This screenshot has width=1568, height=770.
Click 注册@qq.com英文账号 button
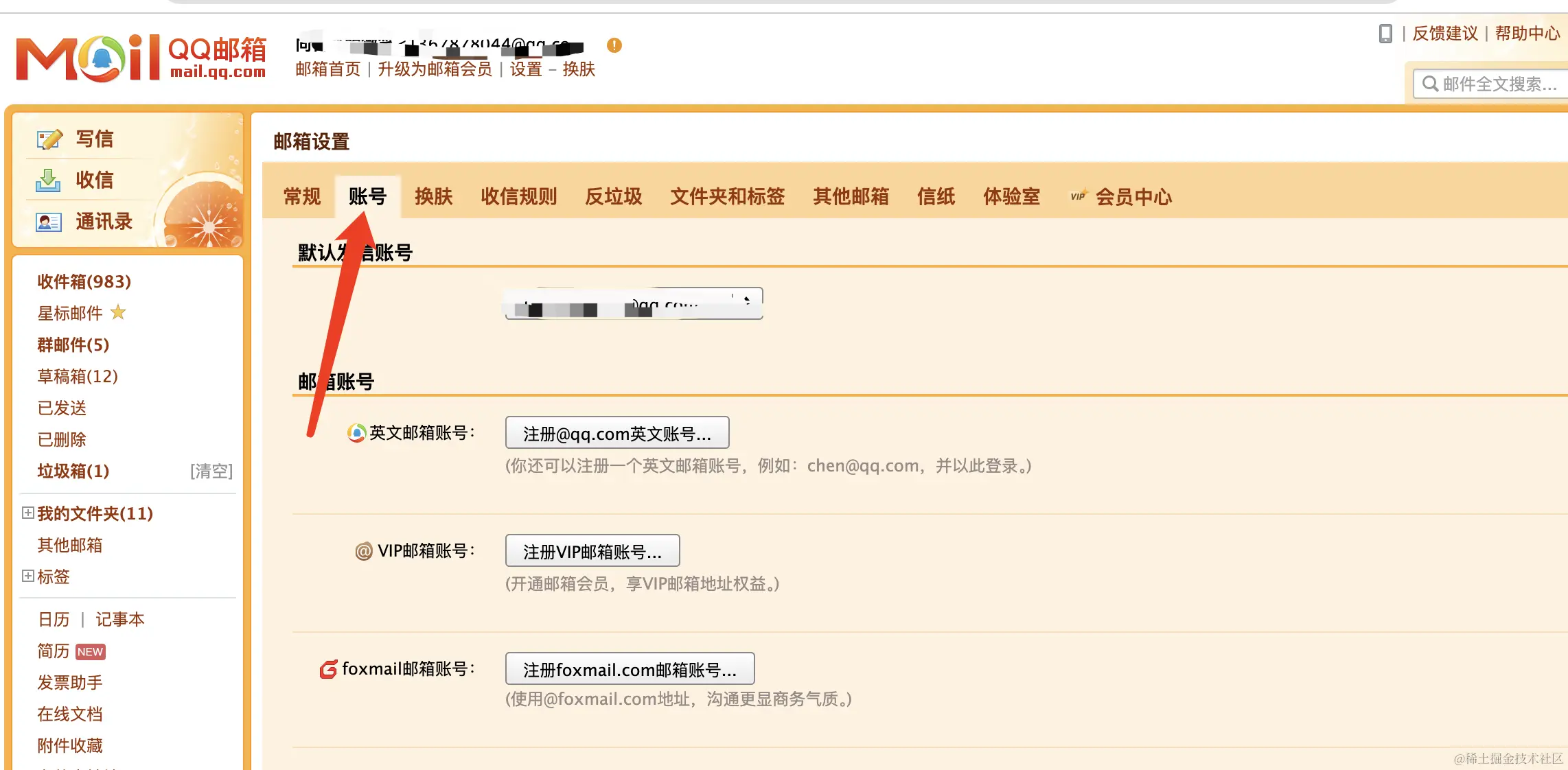pyautogui.click(x=616, y=433)
